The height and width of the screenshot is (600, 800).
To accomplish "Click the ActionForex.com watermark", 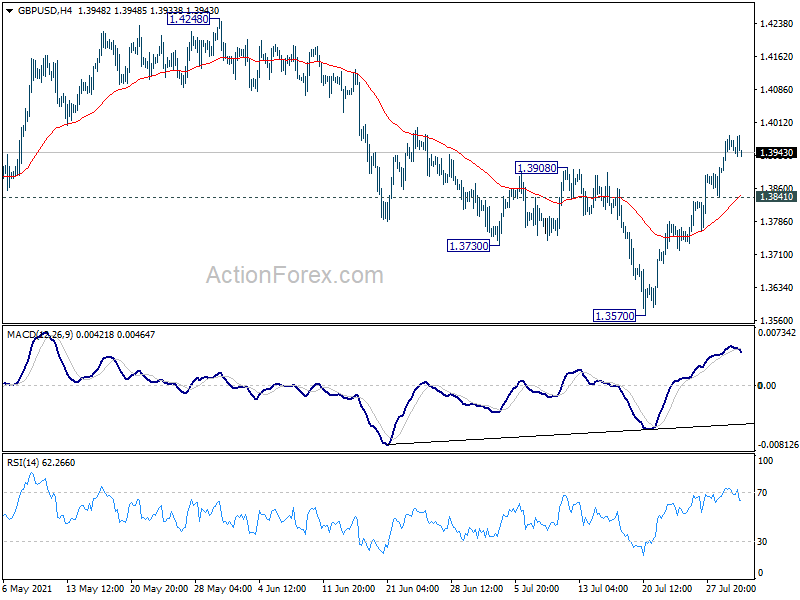I will [x=294, y=275].
